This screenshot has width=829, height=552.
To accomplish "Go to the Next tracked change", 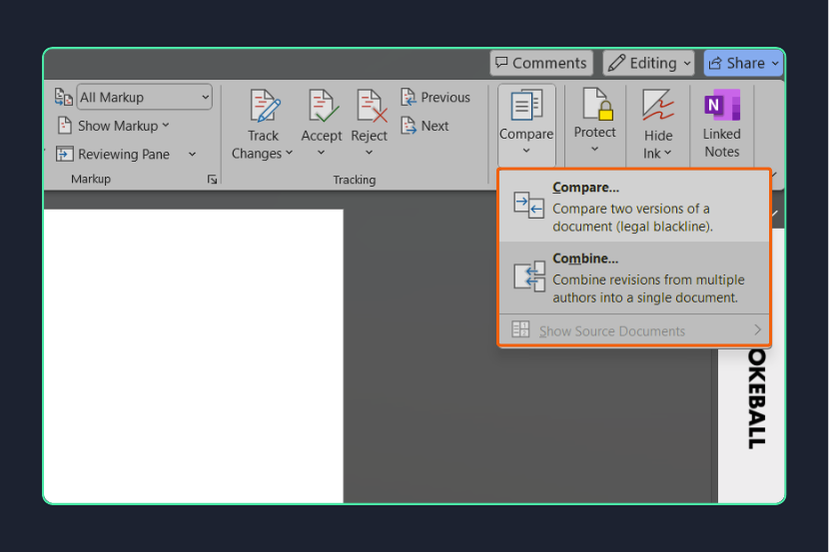I will [425, 126].
